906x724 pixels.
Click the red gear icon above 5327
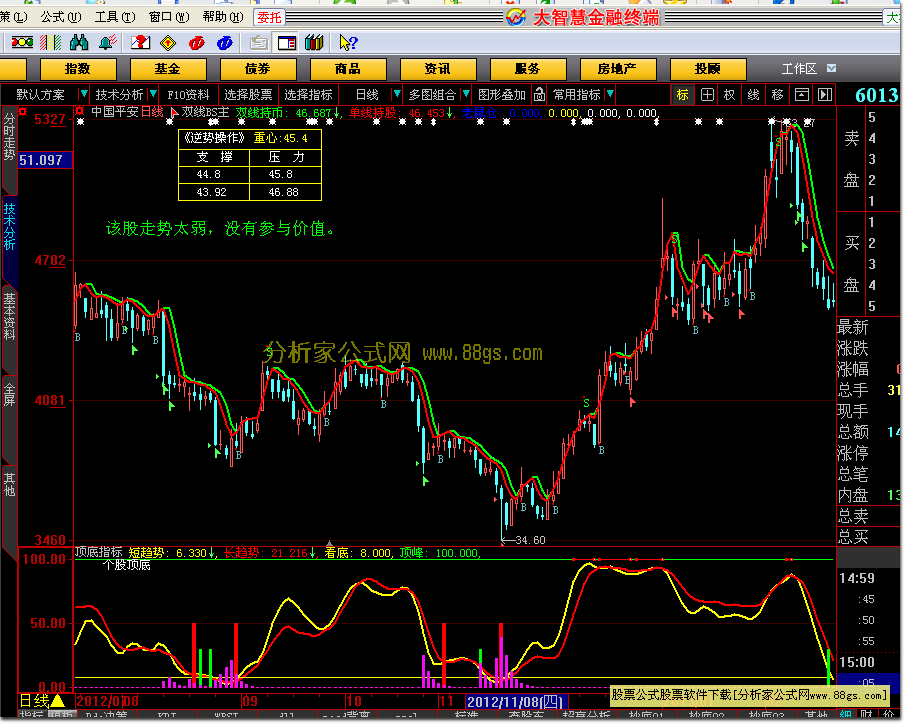[x=23, y=111]
